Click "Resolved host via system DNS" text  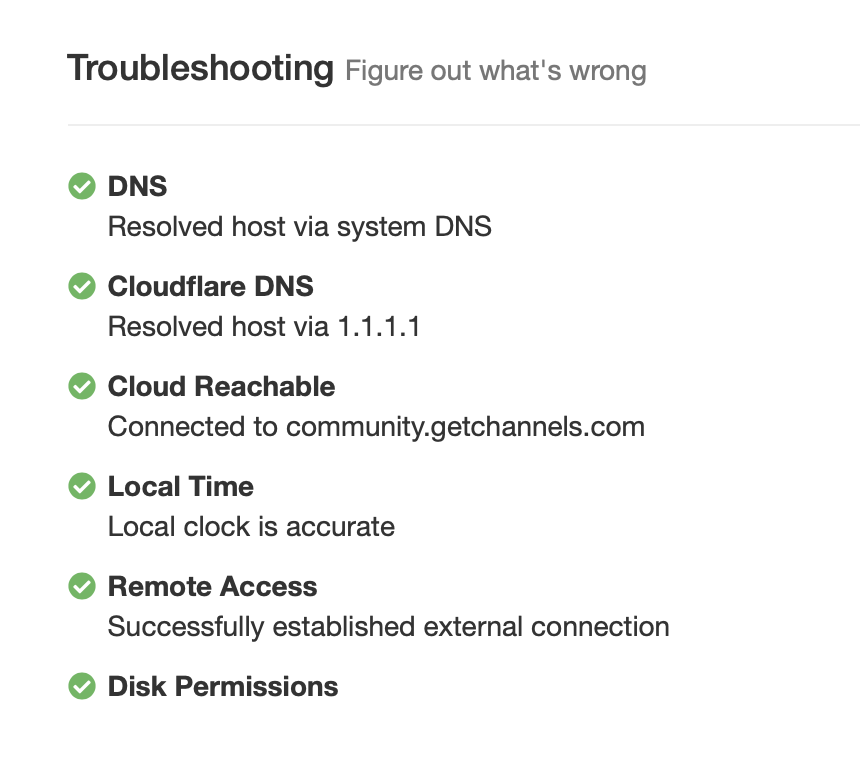[299, 227]
